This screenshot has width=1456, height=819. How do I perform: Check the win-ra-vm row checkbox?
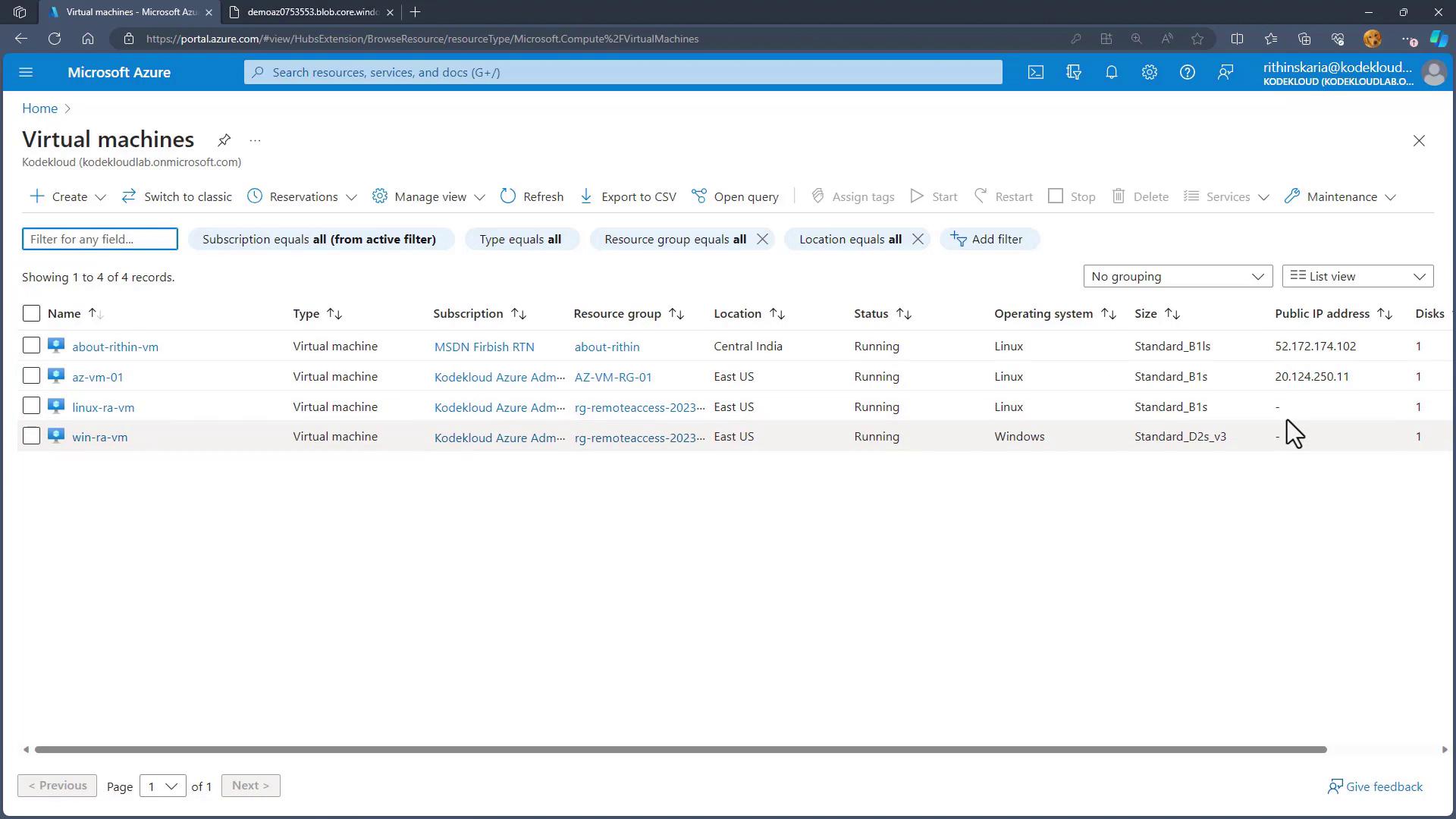point(31,436)
